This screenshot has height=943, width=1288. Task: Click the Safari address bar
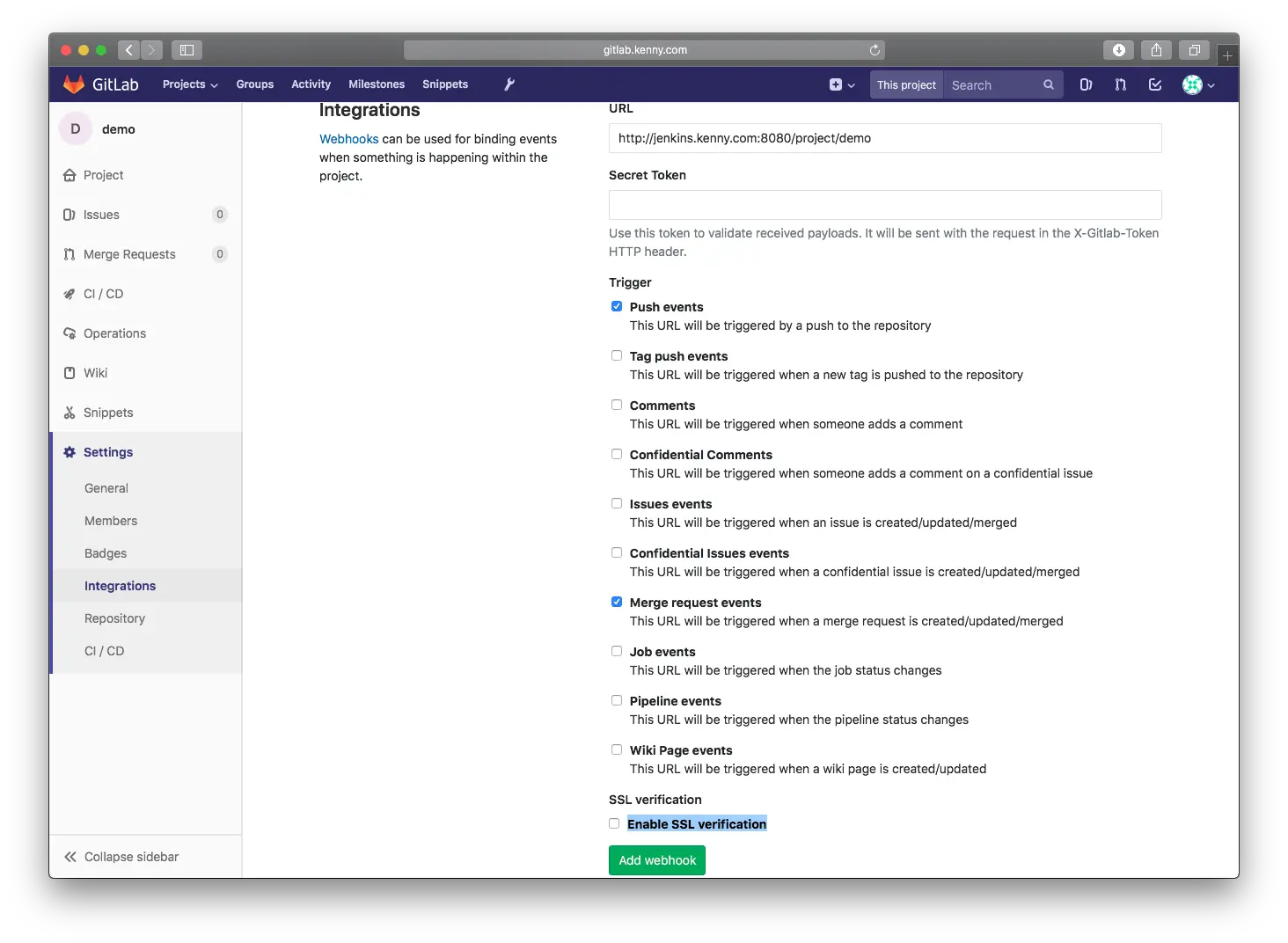(644, 50)
